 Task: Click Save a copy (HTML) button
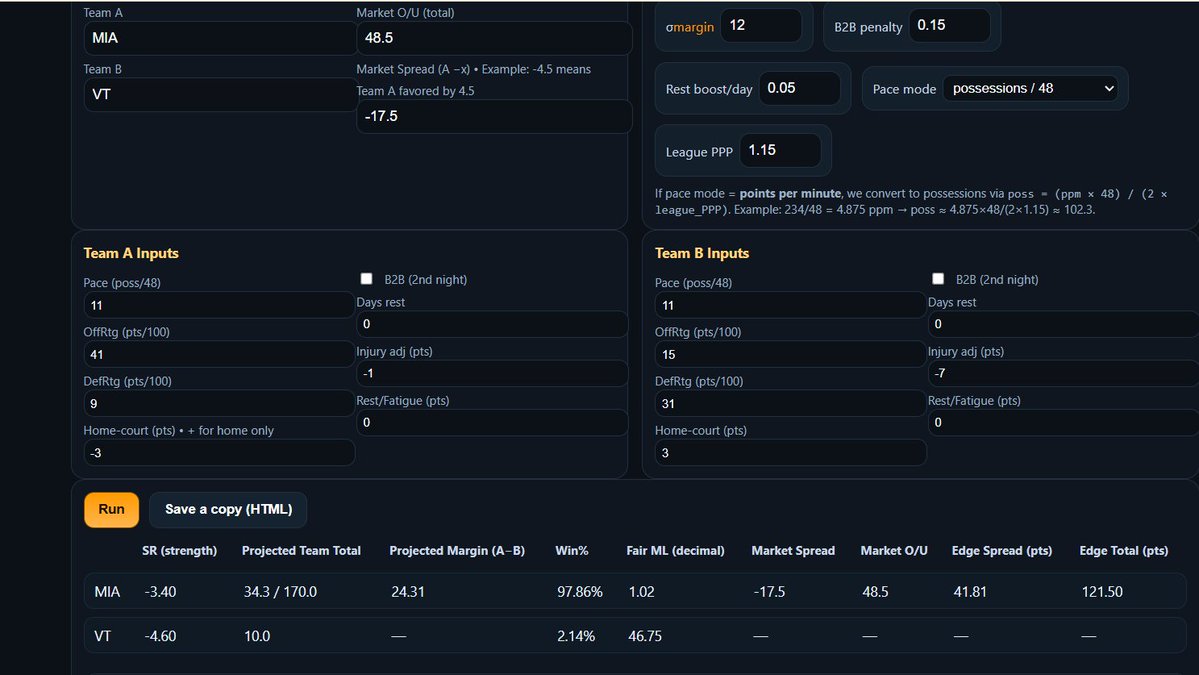228,509
